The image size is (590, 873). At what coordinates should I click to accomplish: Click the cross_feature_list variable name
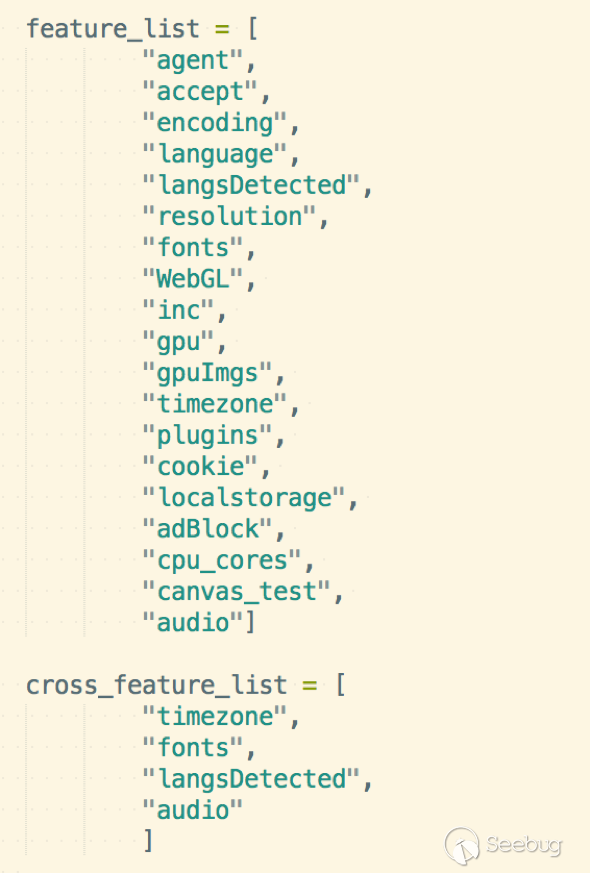tap(156, 685)
